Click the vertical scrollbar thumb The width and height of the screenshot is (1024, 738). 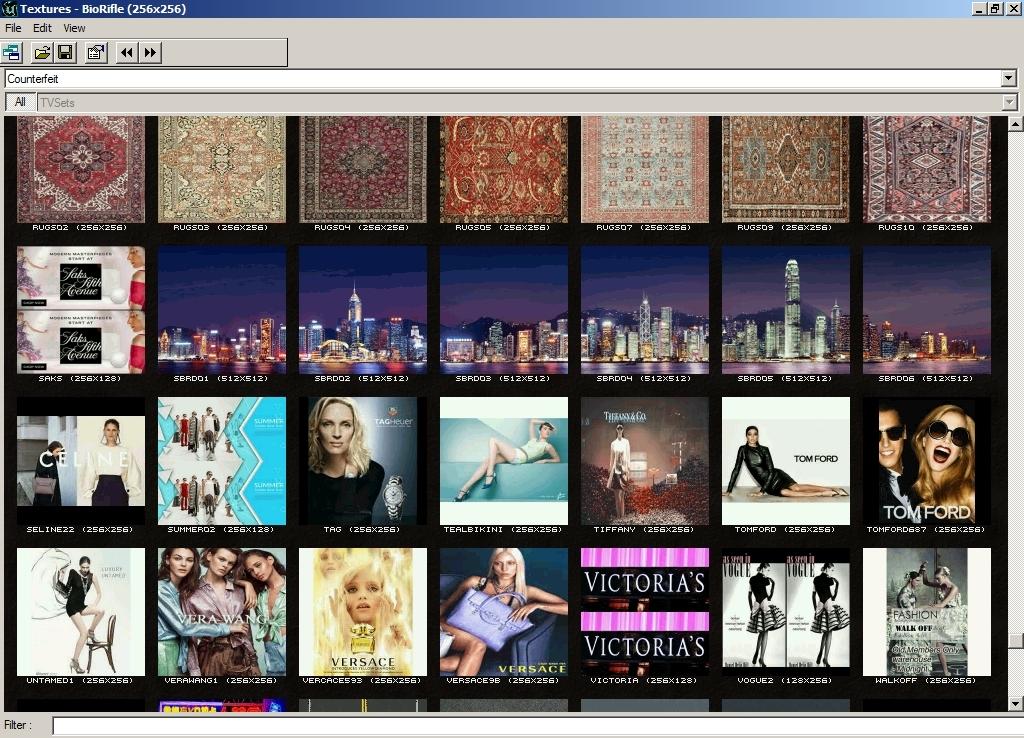(1015, 641)
